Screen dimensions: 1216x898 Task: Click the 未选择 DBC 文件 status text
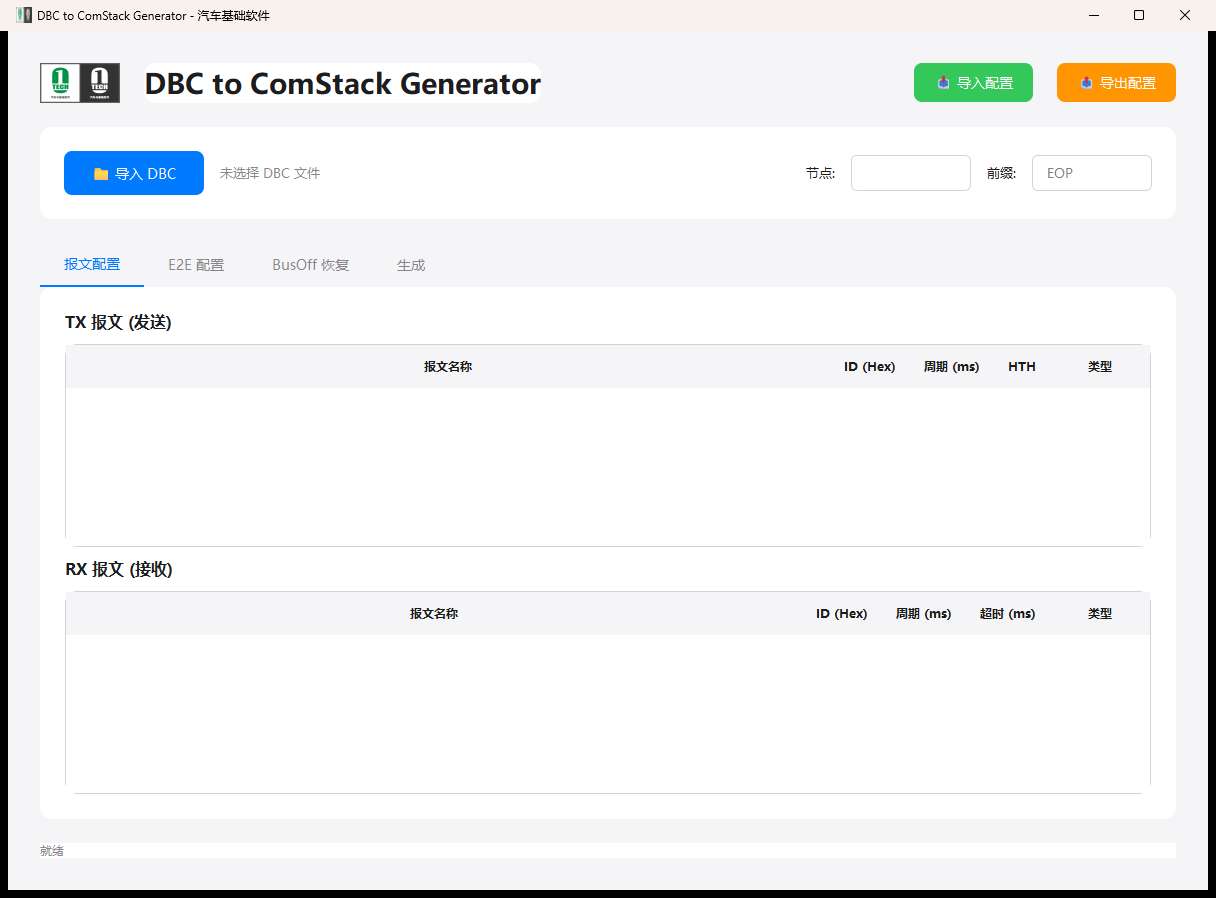tap(270, 173)
